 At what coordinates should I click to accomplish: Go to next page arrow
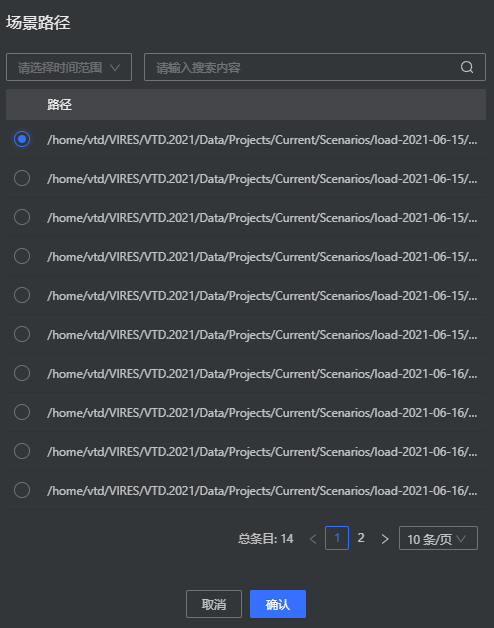click(385, 539)
